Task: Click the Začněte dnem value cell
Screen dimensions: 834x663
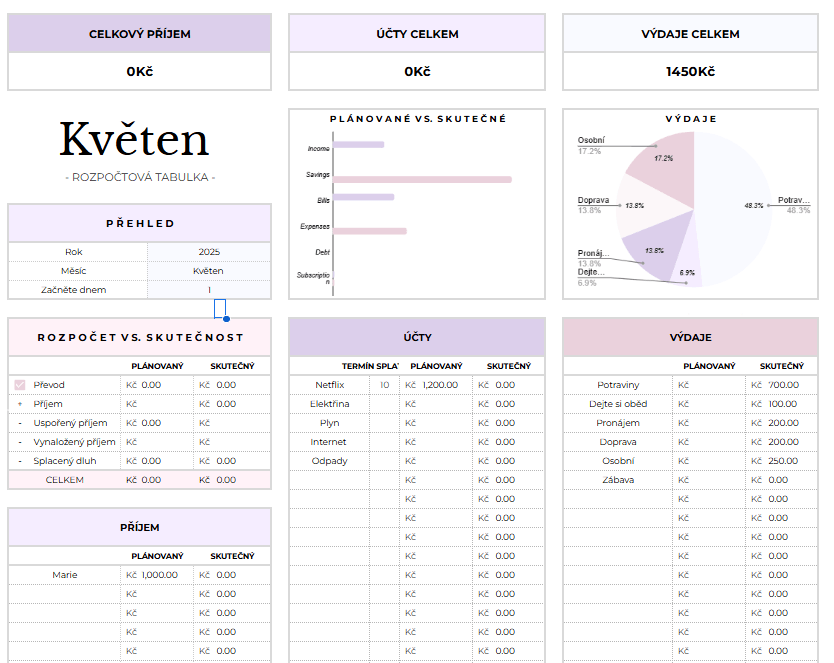Action: [x=208, y=290]
